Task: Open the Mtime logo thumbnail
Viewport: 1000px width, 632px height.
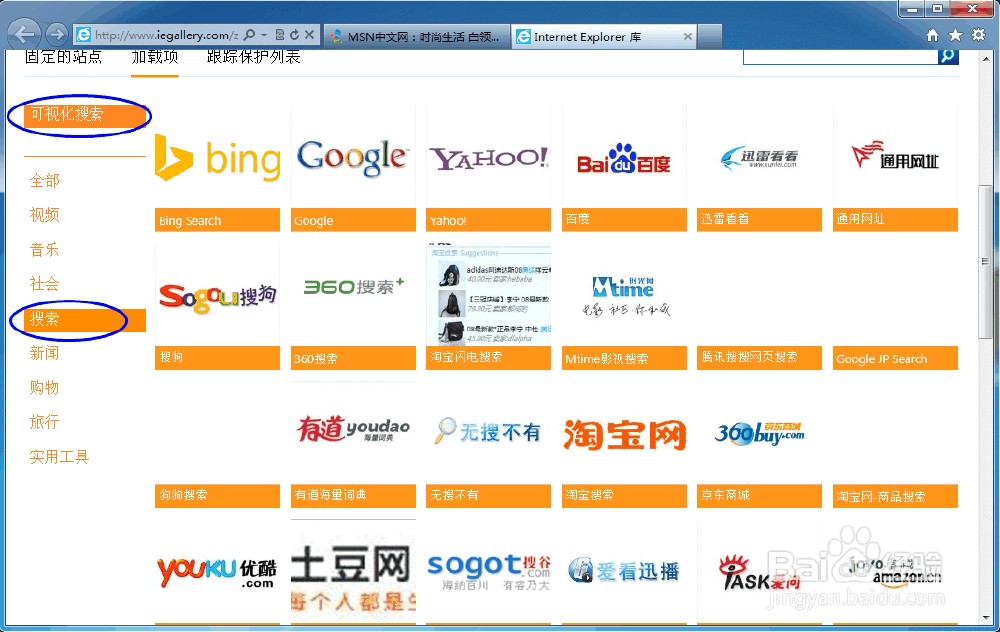Action: (624, 295)
